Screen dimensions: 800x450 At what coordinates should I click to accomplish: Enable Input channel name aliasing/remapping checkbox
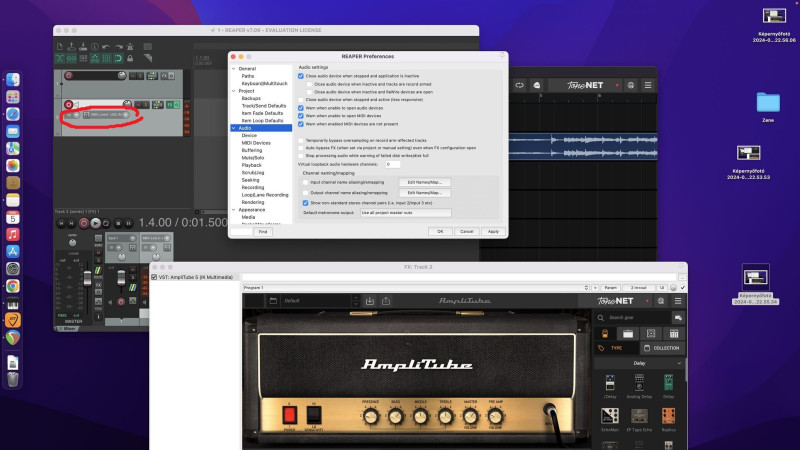[306, 182]
